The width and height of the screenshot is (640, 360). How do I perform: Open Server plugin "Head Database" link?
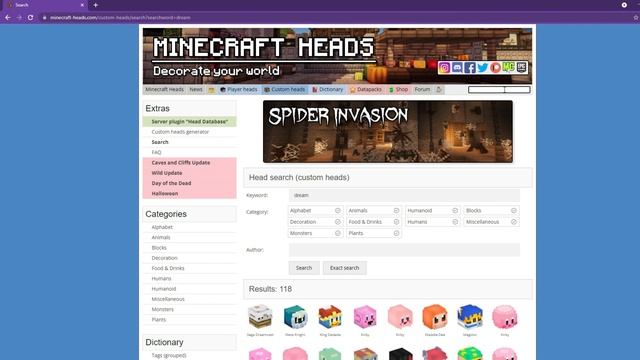pyautogui.click(x=189, y=122)
